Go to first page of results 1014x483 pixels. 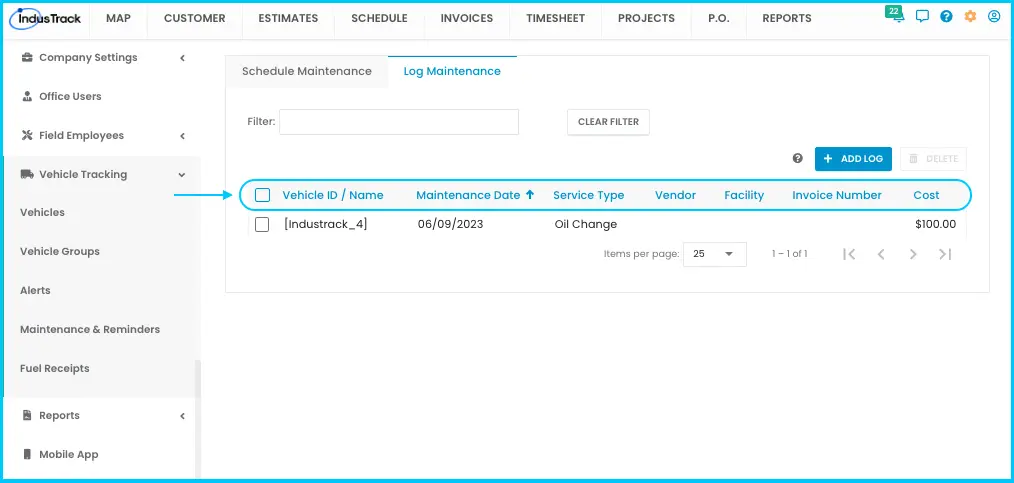click(849, 254)
